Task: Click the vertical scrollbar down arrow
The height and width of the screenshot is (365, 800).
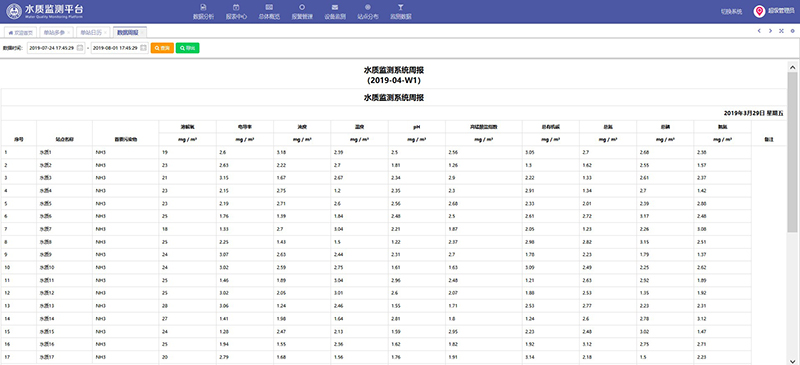Action: coord(792,359)
